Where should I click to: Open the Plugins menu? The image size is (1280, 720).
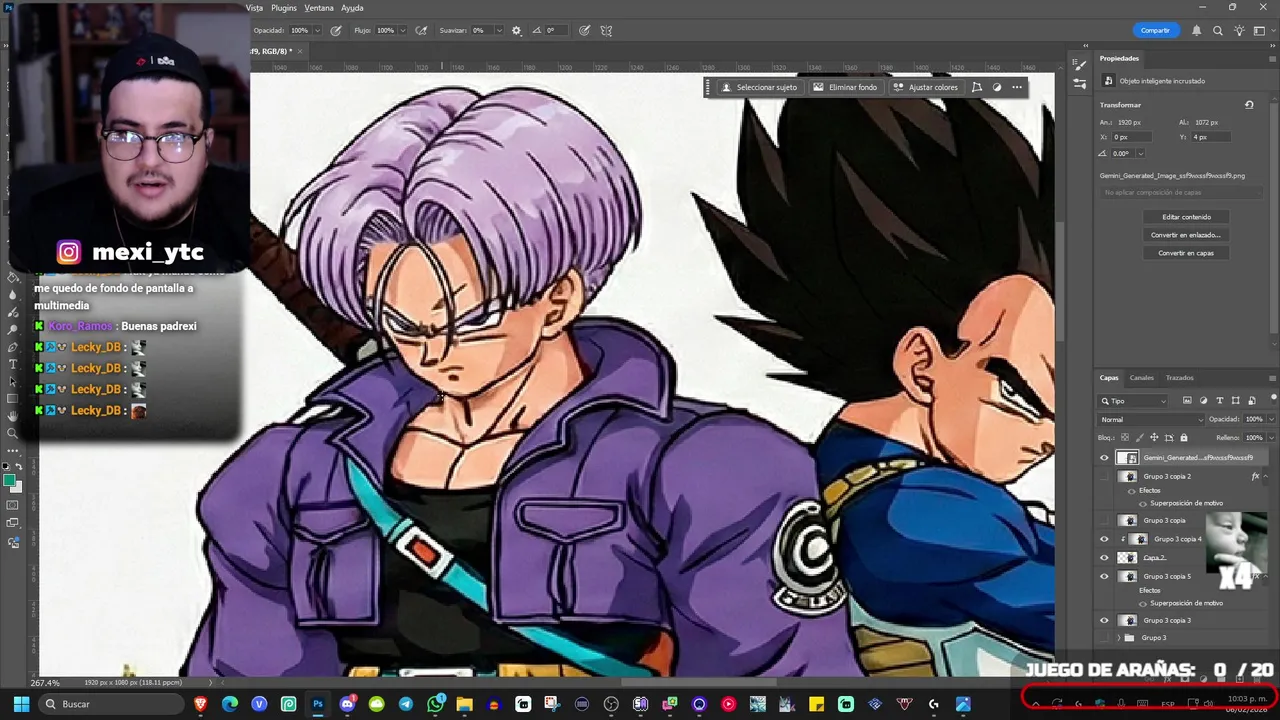(x=284, y=8)
